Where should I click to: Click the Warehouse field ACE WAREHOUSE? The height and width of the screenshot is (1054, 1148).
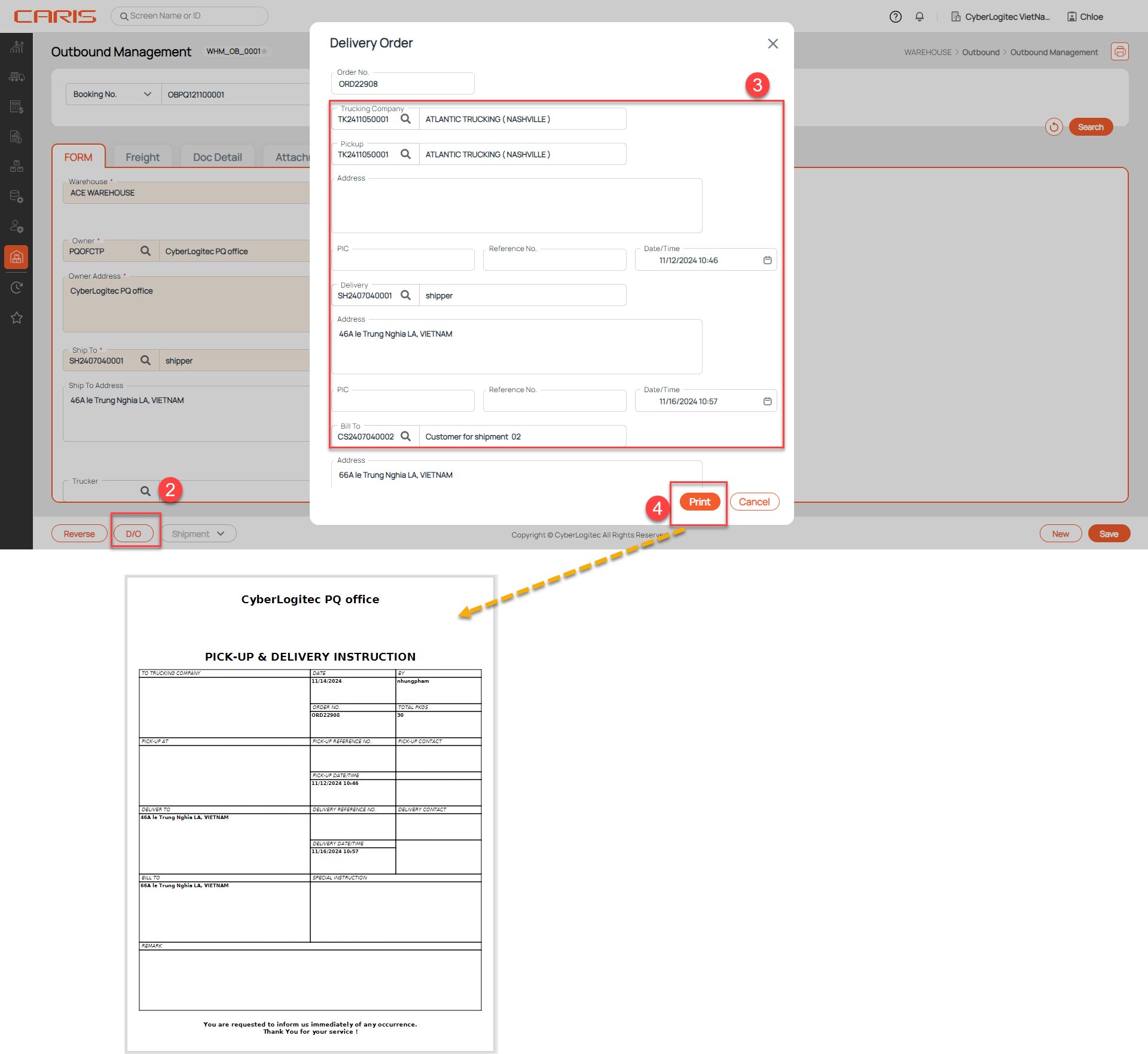pyautogui.click(x=187, y=193)
